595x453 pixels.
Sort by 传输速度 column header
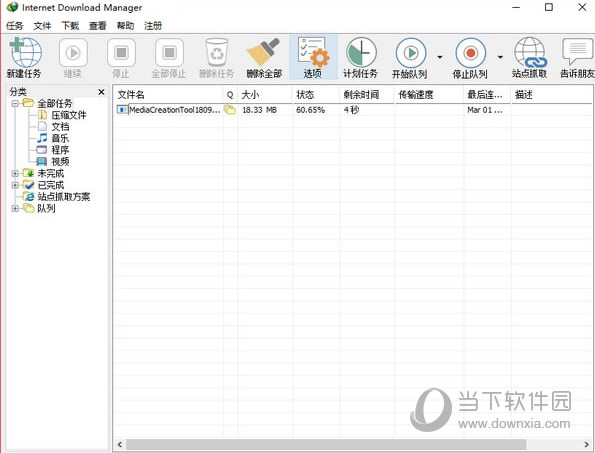coord(429,94)
